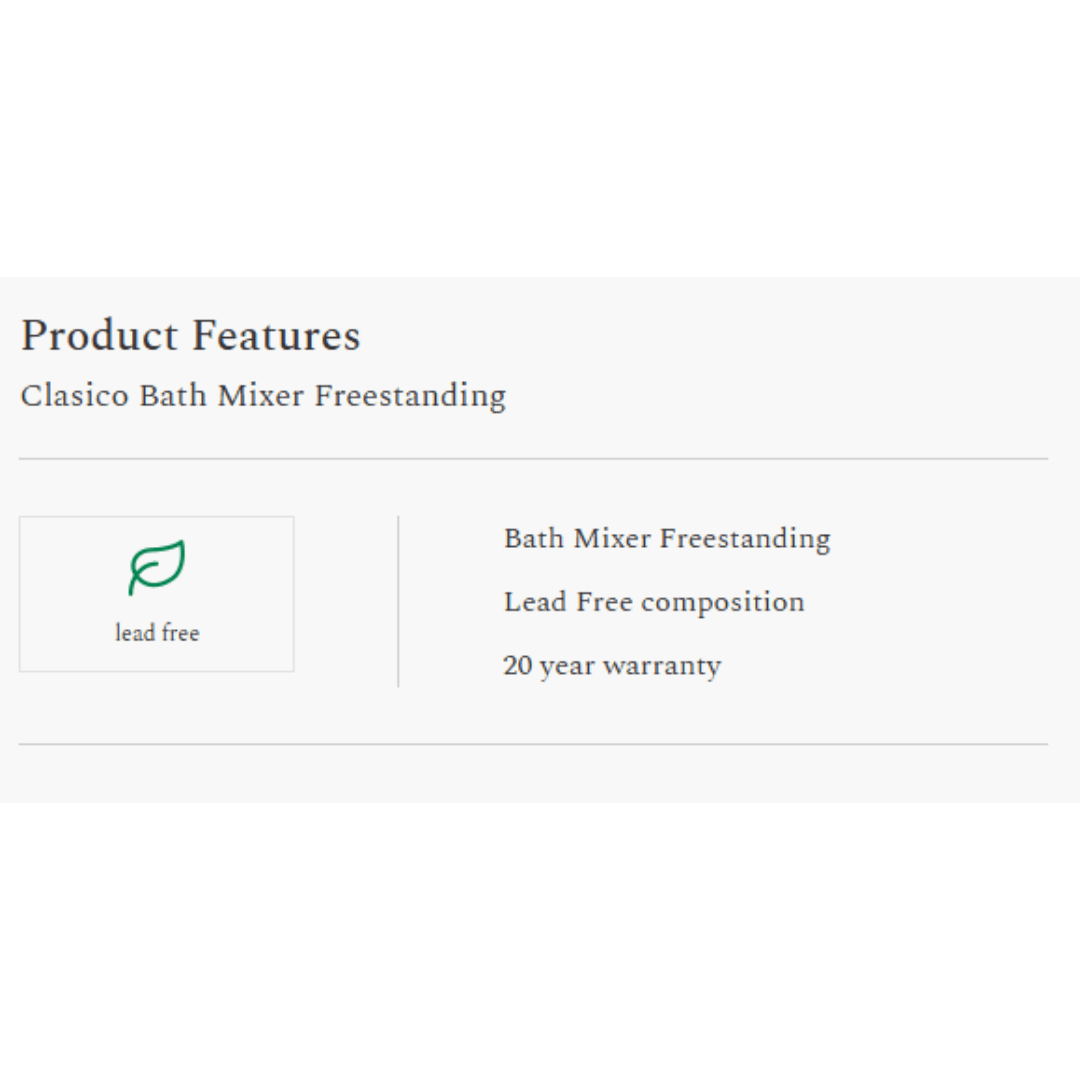
Task: Click the Clasico Bath Mixer Freestanding subtitle
Action: click(263, 396)
